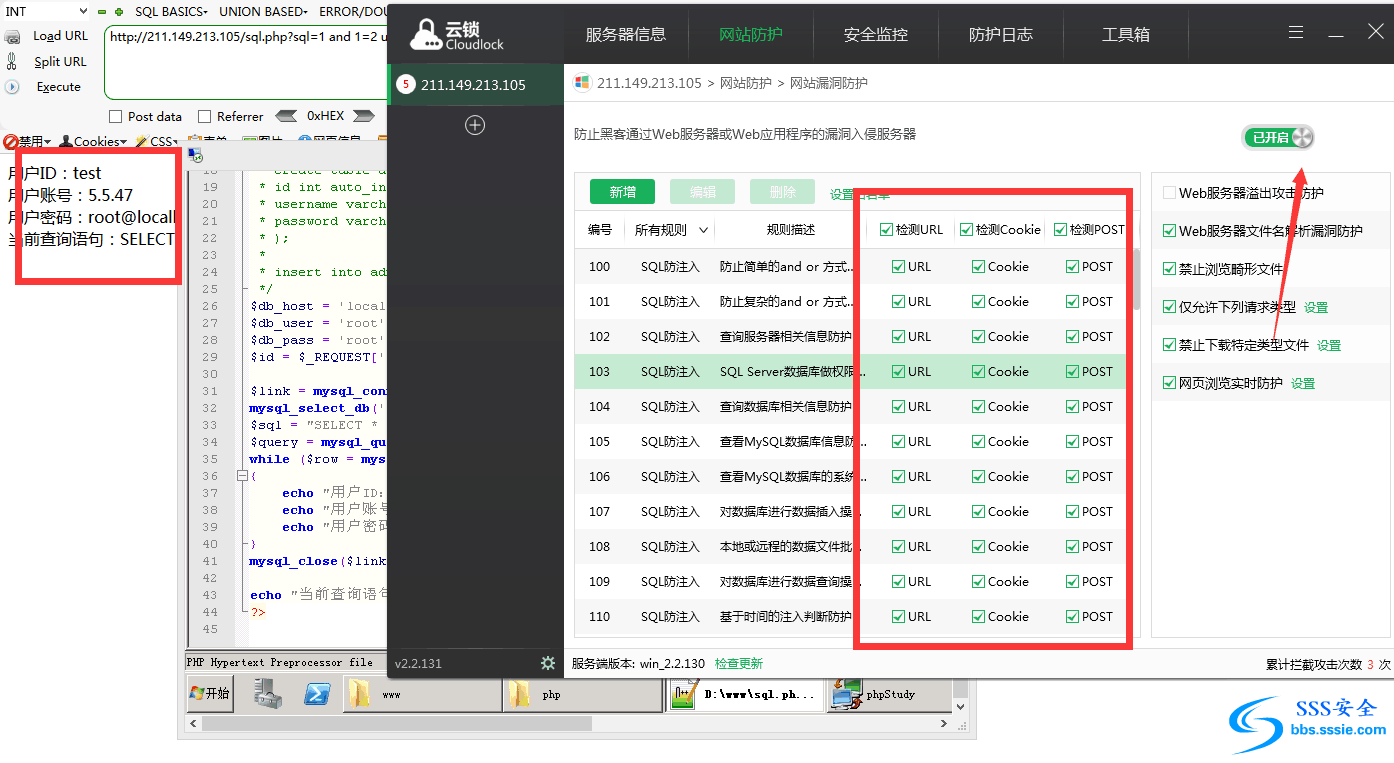Uncheck Web服务器文件名解析漏洞防护 option
1394x763 pixels.
pos(1169,231)
